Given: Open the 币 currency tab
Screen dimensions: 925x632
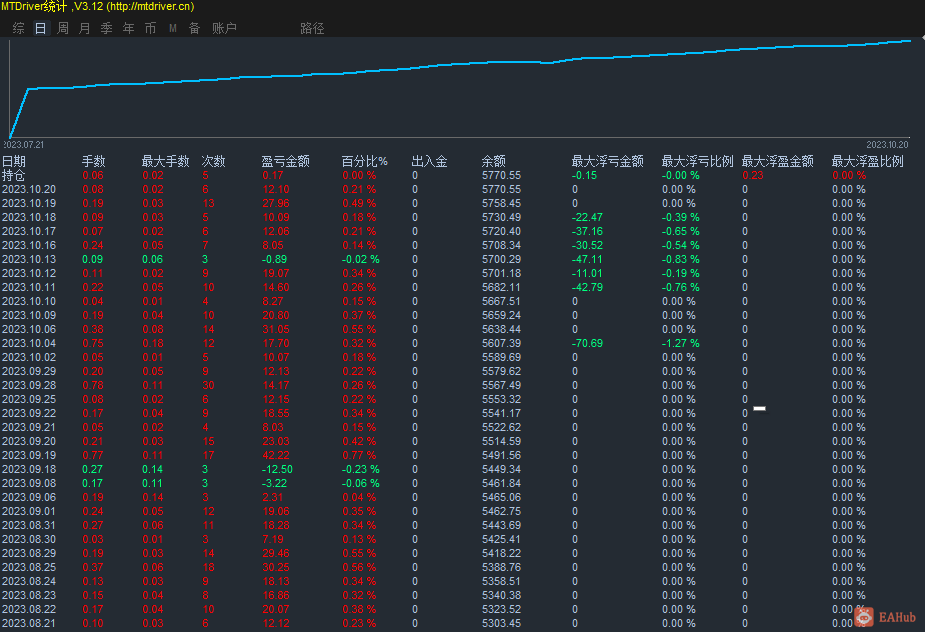Looking at the screenshot, I should 150,28.
